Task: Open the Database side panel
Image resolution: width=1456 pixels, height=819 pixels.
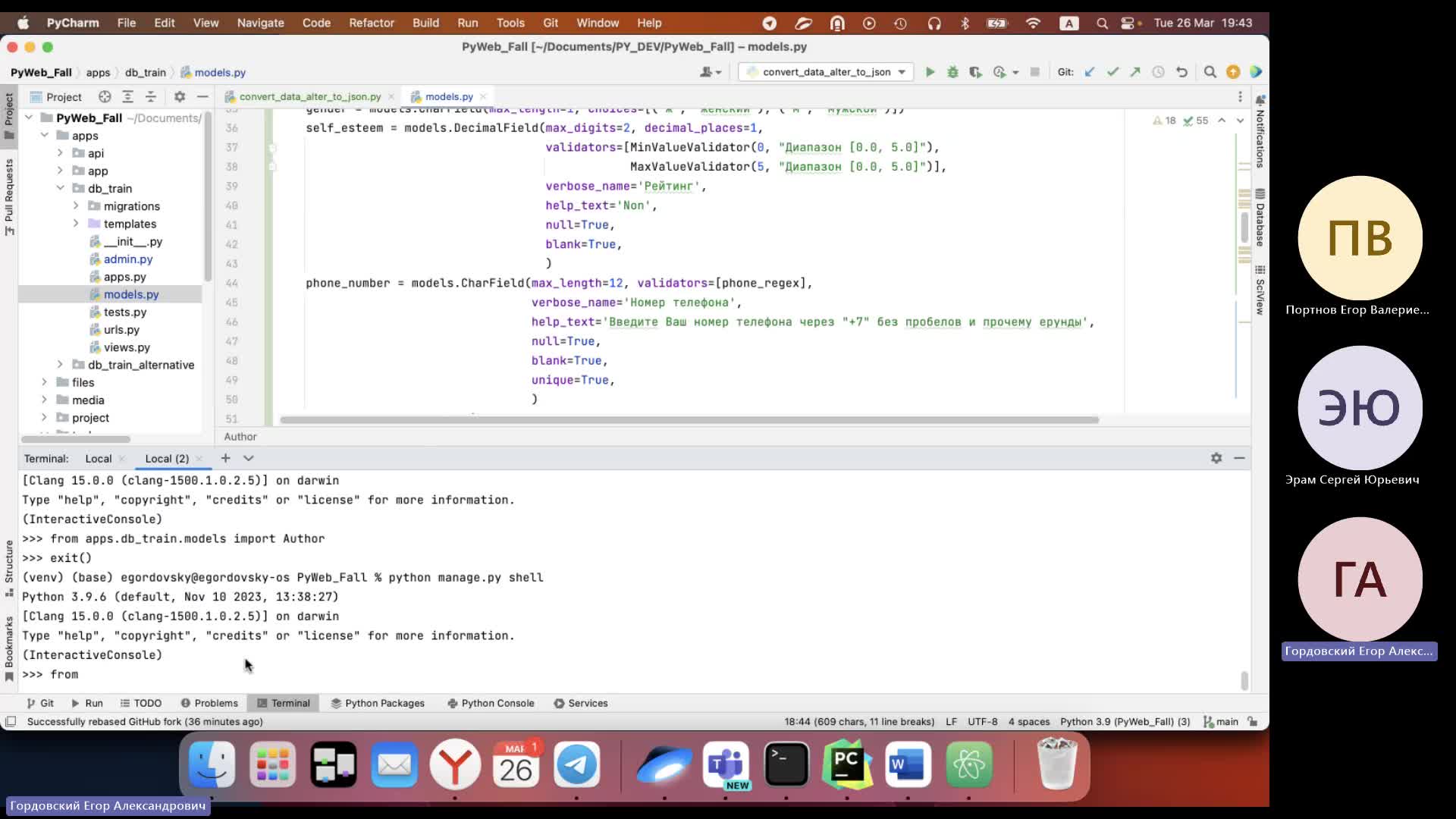Action: tap(1260, 218)
